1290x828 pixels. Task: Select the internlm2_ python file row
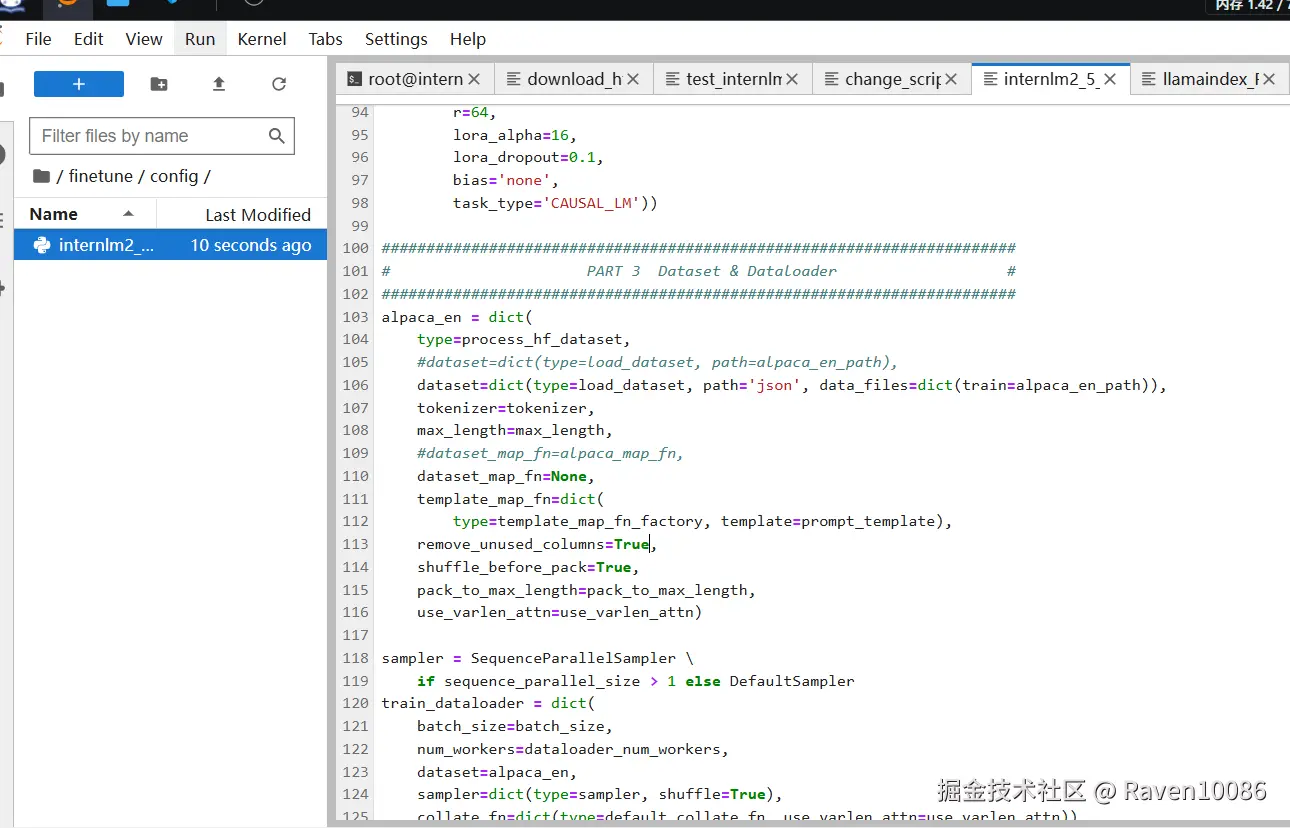[x=170, y=245]
